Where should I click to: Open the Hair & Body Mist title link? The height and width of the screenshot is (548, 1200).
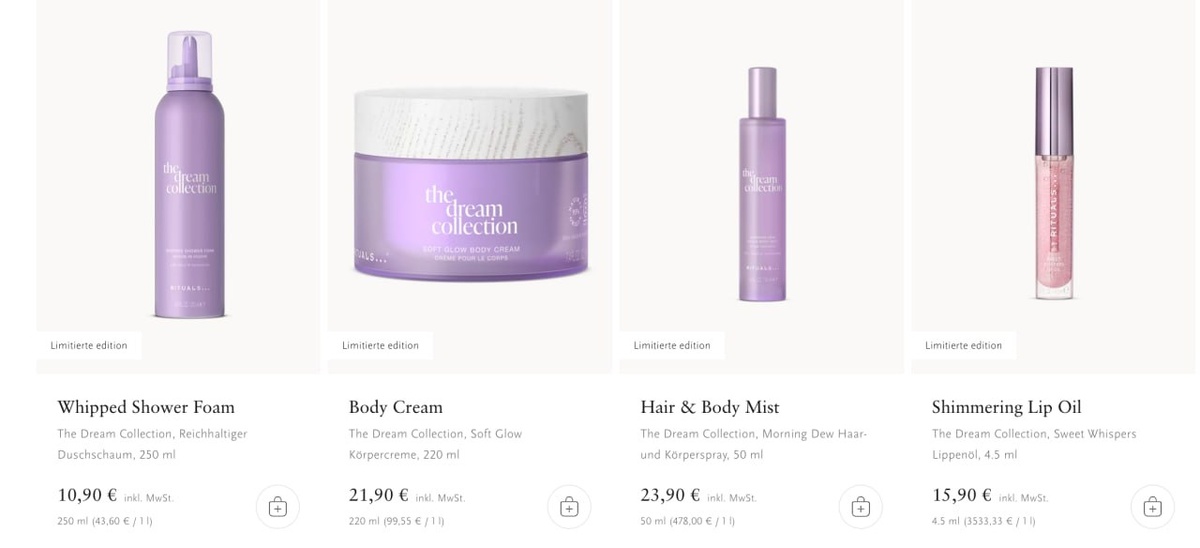click(x=710, y=407)
